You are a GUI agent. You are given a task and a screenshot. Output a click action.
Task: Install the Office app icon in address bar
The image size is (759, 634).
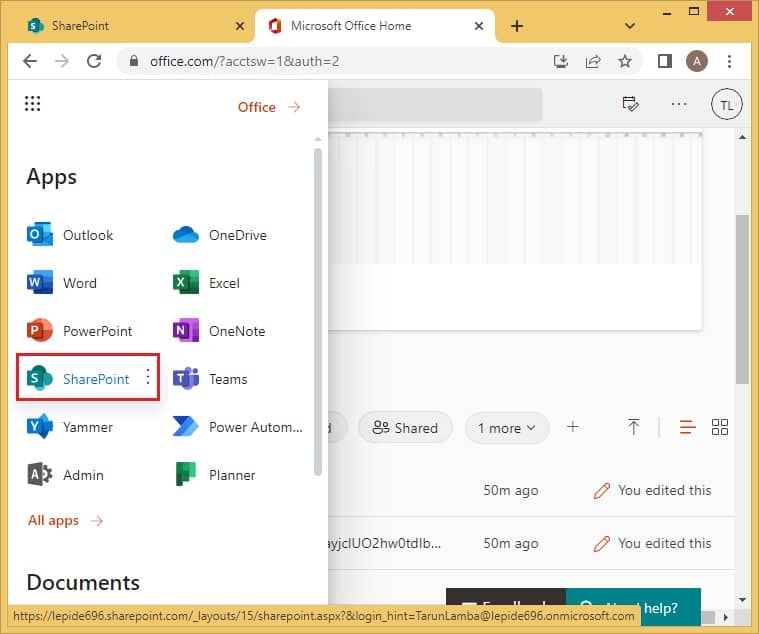561,61
